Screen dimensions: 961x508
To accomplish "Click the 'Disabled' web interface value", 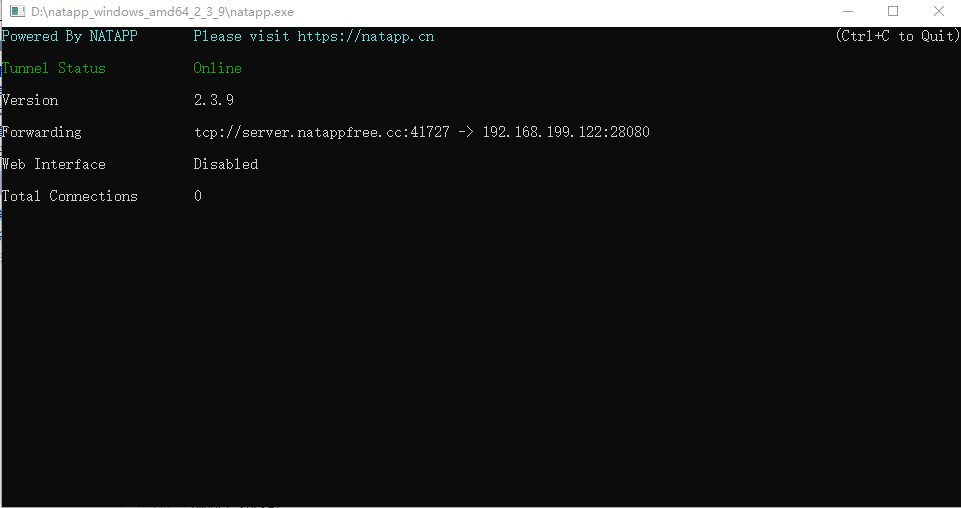I will click(x=226, y=164).
